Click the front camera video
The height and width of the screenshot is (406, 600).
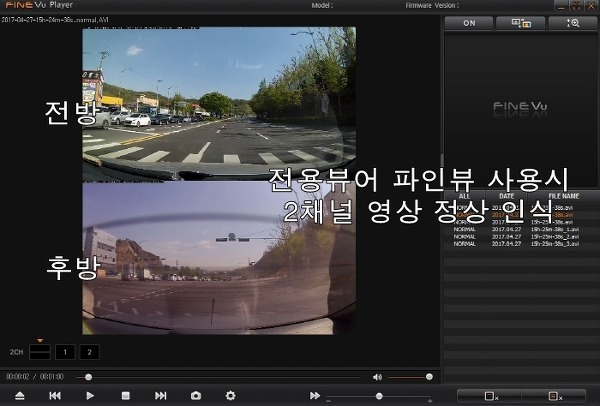coord(219,103)
